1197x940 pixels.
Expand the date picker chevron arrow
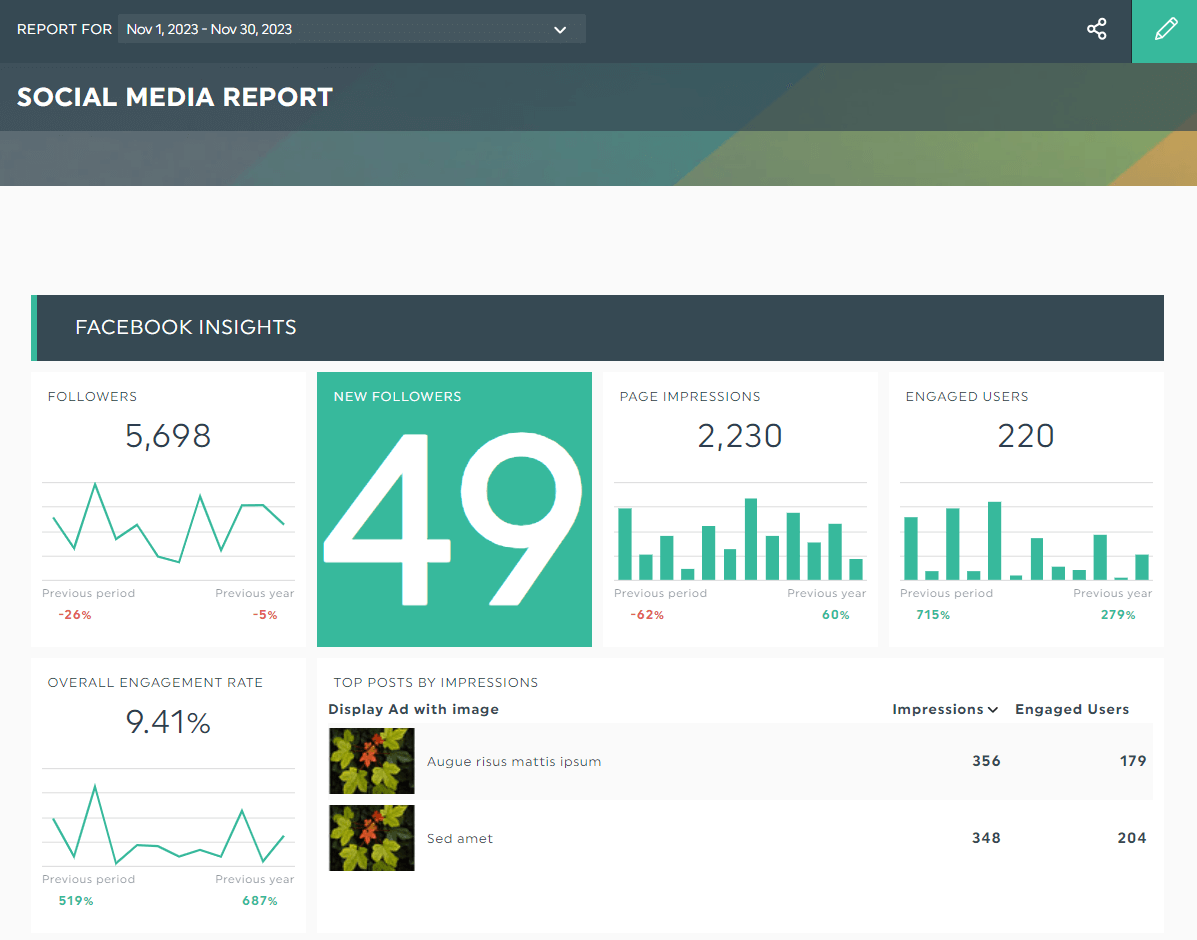click(x=560, y=30)
